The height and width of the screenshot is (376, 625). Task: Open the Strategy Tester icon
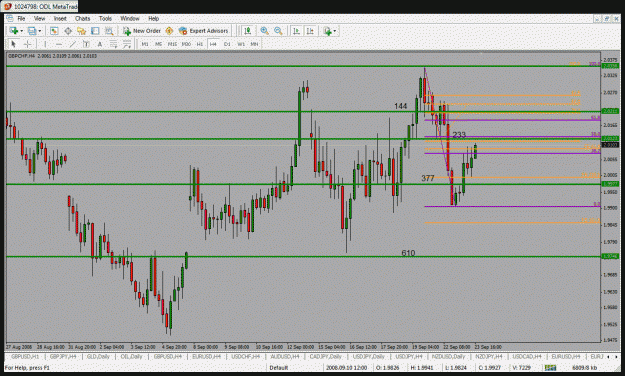[109, 31]
